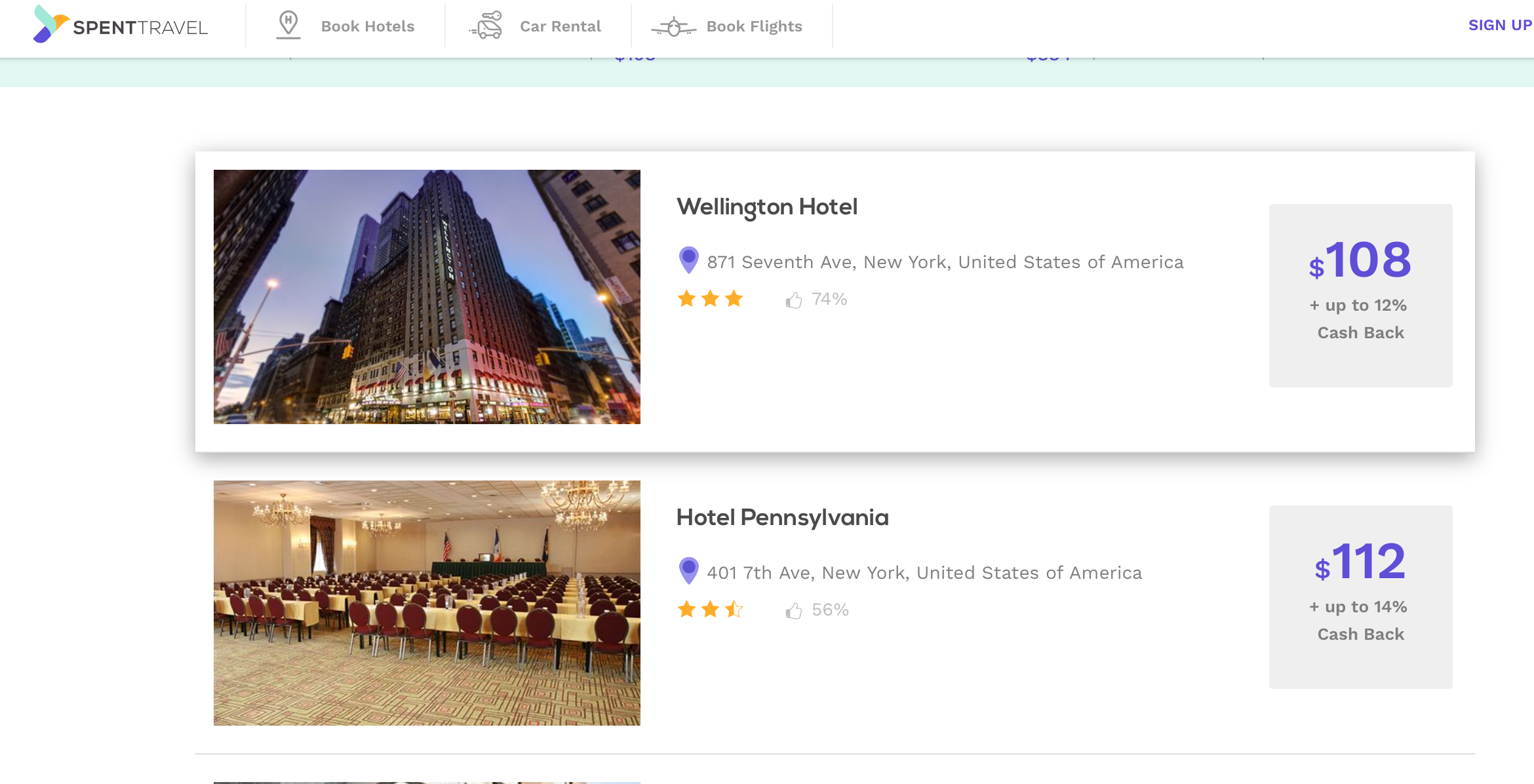This screenshot has height=784, width=1534.
Task: Click the 871 Seventh Ave address
Action: (945, 262)
